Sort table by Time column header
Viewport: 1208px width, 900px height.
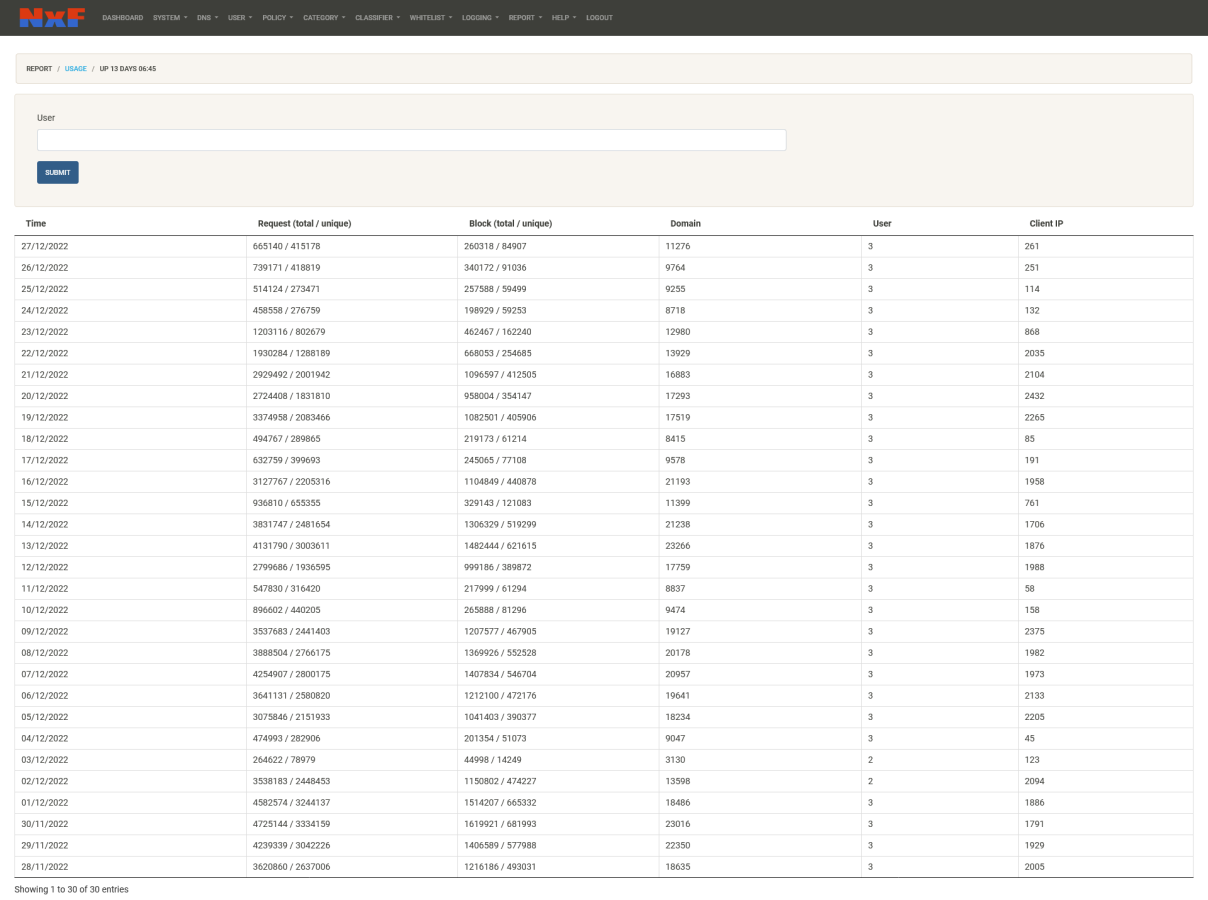click(36, 223)
